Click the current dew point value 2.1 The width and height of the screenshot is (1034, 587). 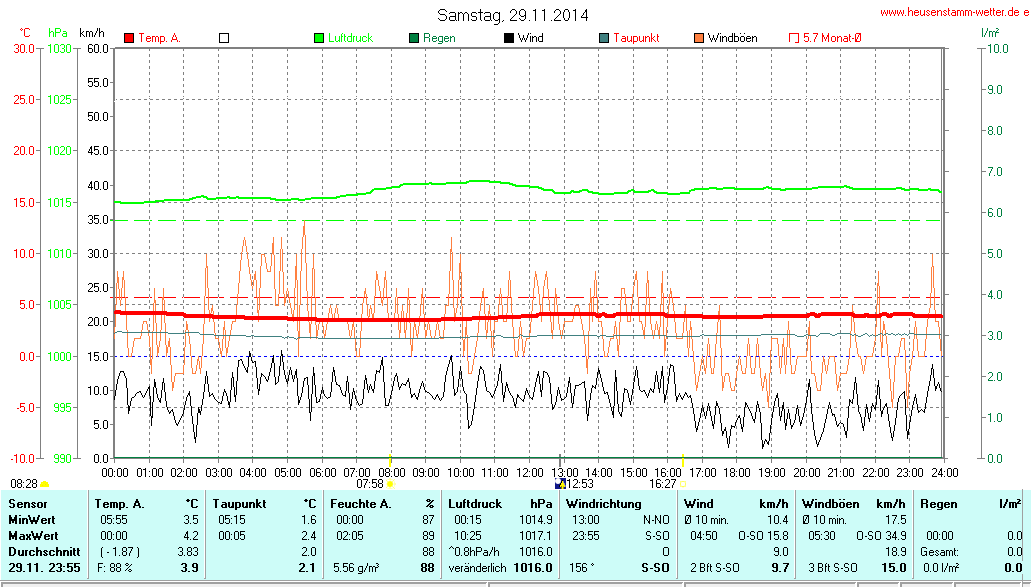(307, 568)
